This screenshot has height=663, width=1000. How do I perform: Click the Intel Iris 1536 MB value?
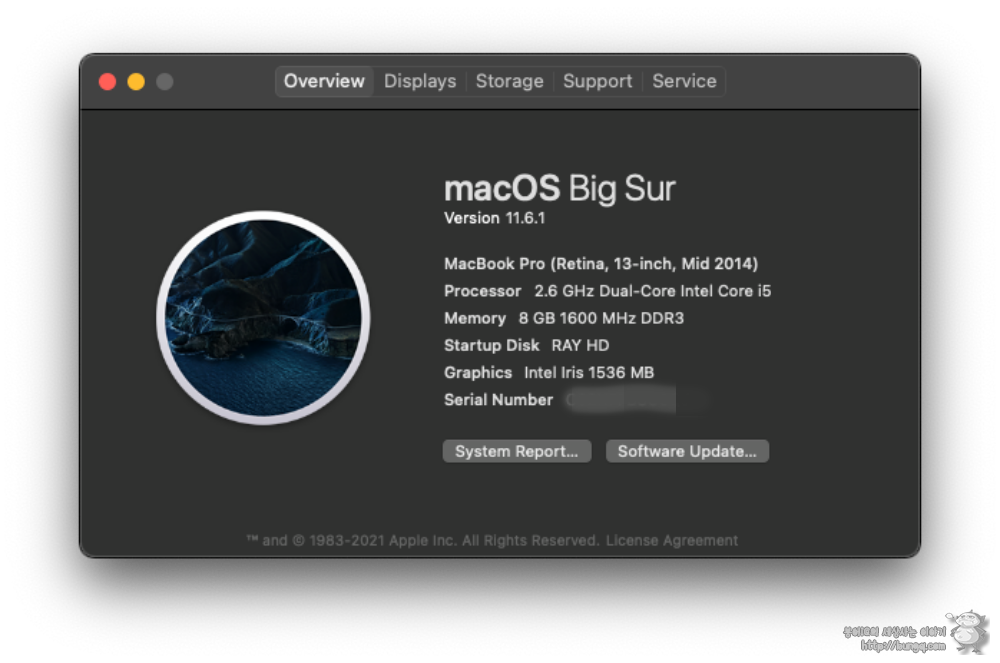point(589,373)
